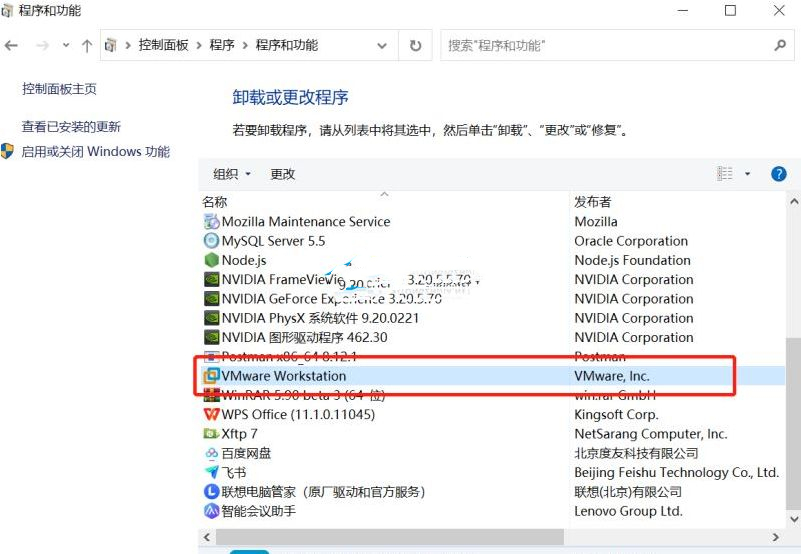Click the 飞书 paper plane icon
The width and height of the screenshot is (801, 554).
click(x=211, y=472)
